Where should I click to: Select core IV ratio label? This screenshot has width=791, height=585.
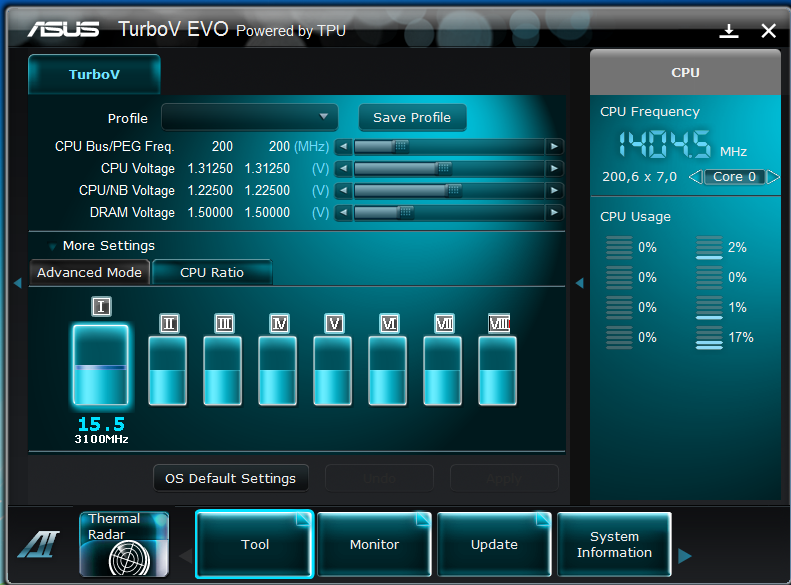(279, 323)
